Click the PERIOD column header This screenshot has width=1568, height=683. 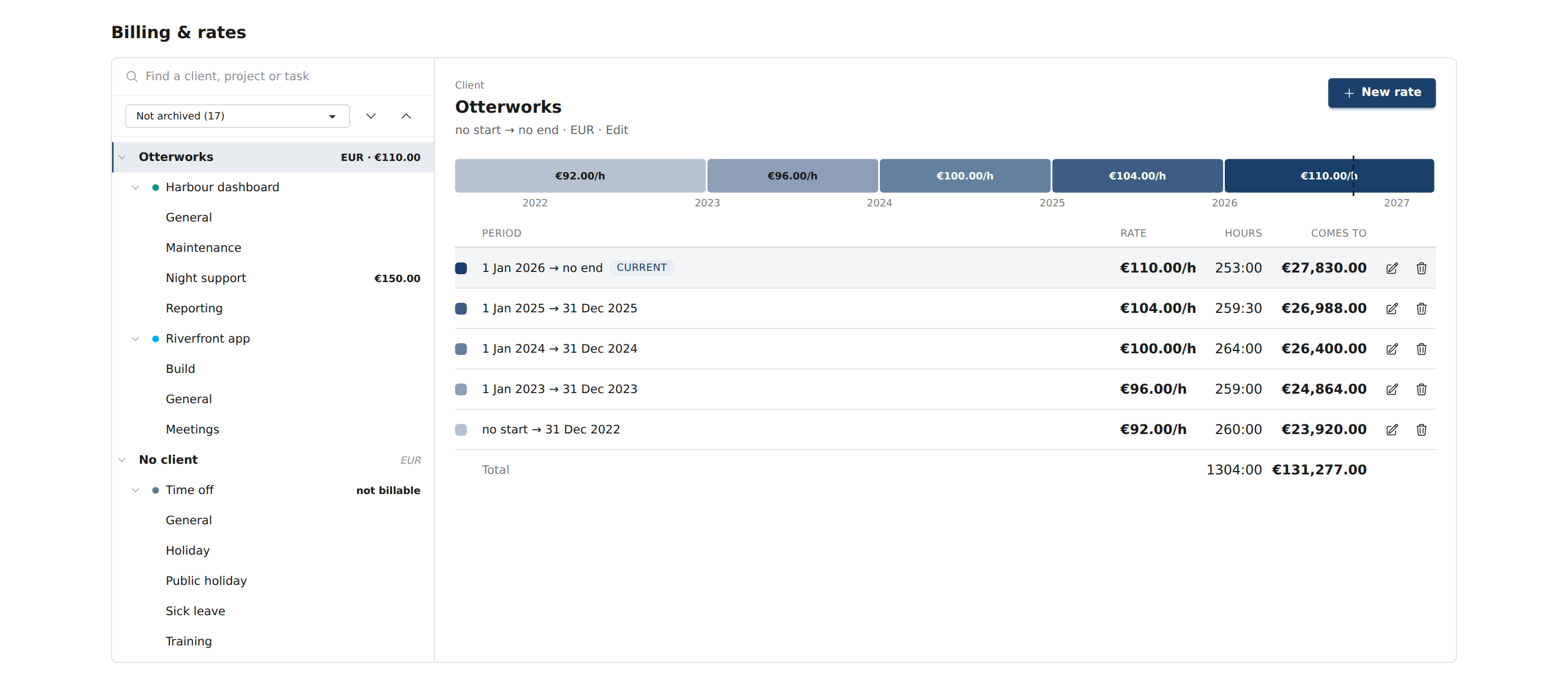501,233
